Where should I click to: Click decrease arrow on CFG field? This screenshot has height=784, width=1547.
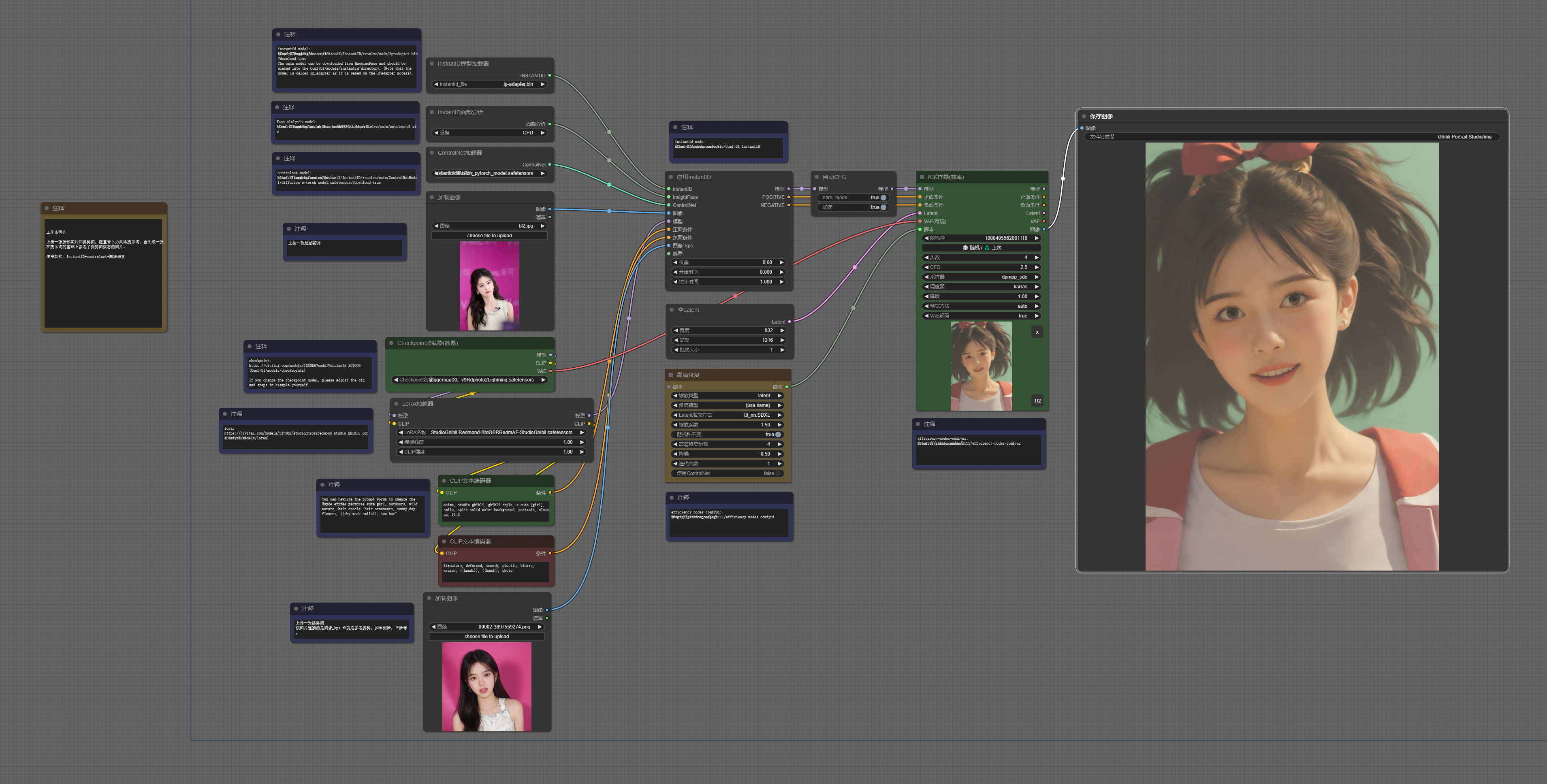coord(926,267)
